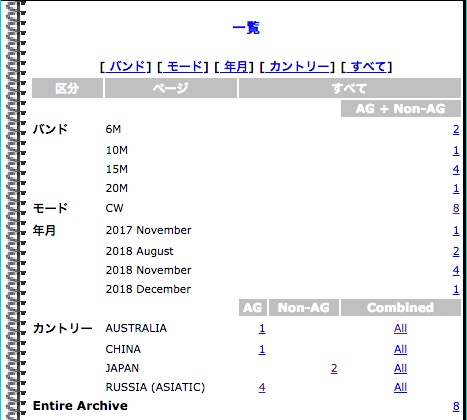Select the 15M row label
The height and width of the screenshot is (420, 467).
tap(117, 169)
